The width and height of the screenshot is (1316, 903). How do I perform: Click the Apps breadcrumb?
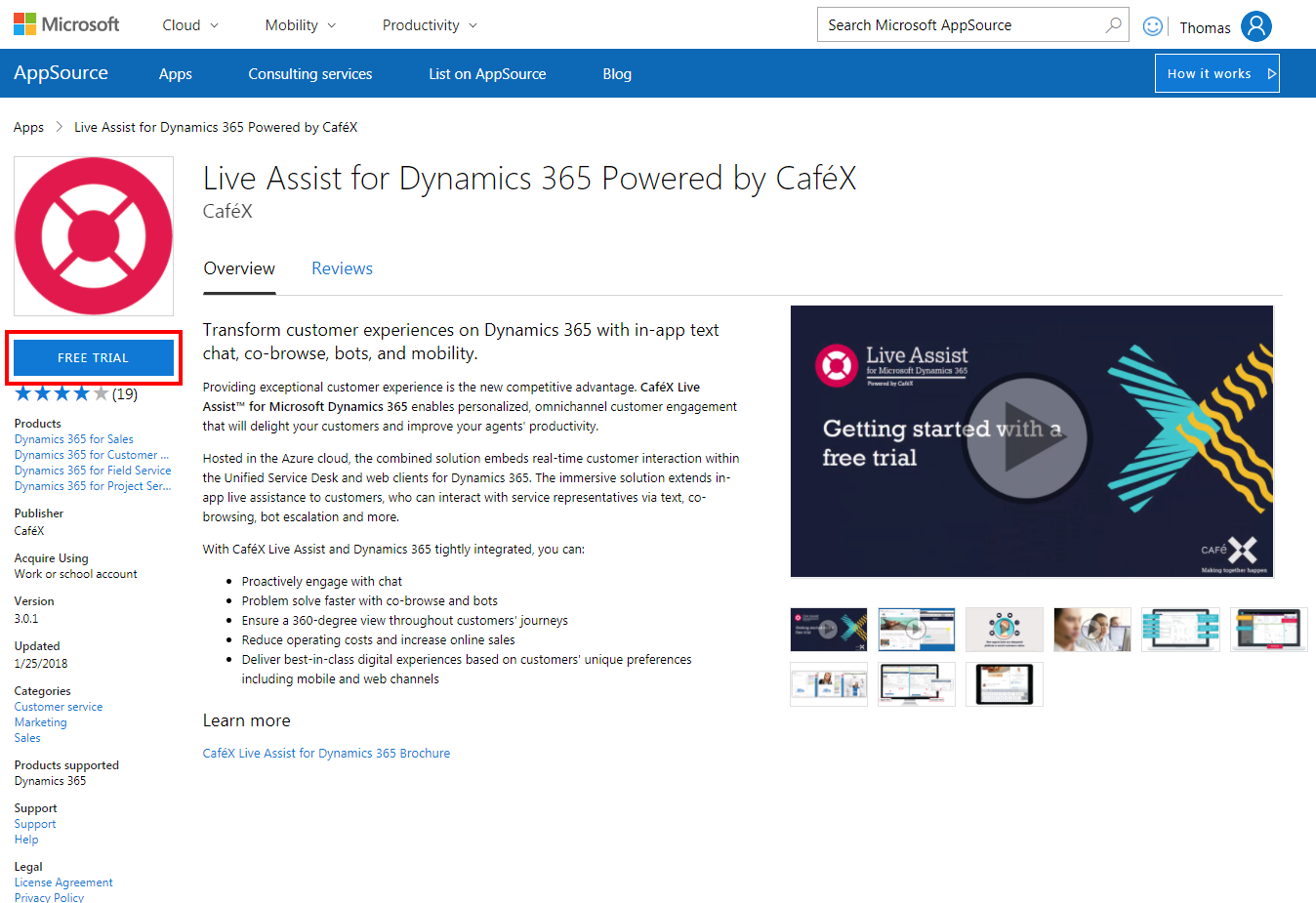pyautogui.click(x=28, y=127)
